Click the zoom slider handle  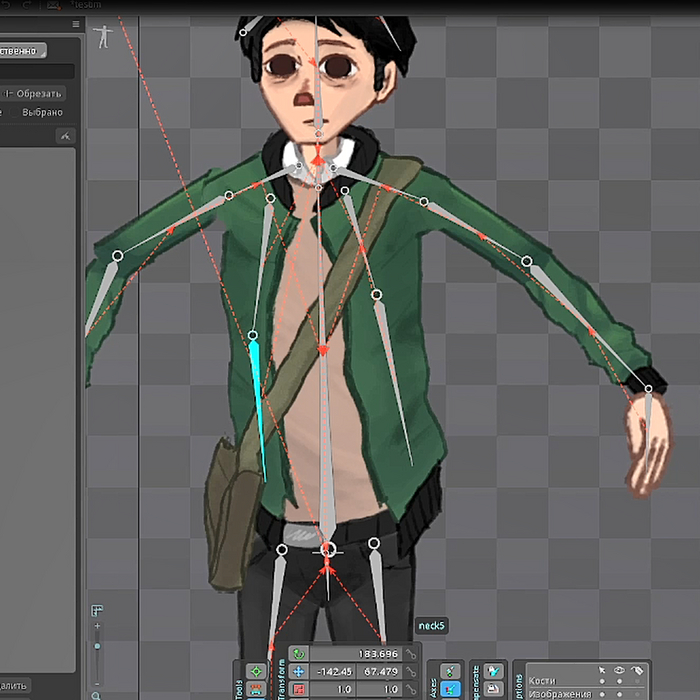pos(97,647)
